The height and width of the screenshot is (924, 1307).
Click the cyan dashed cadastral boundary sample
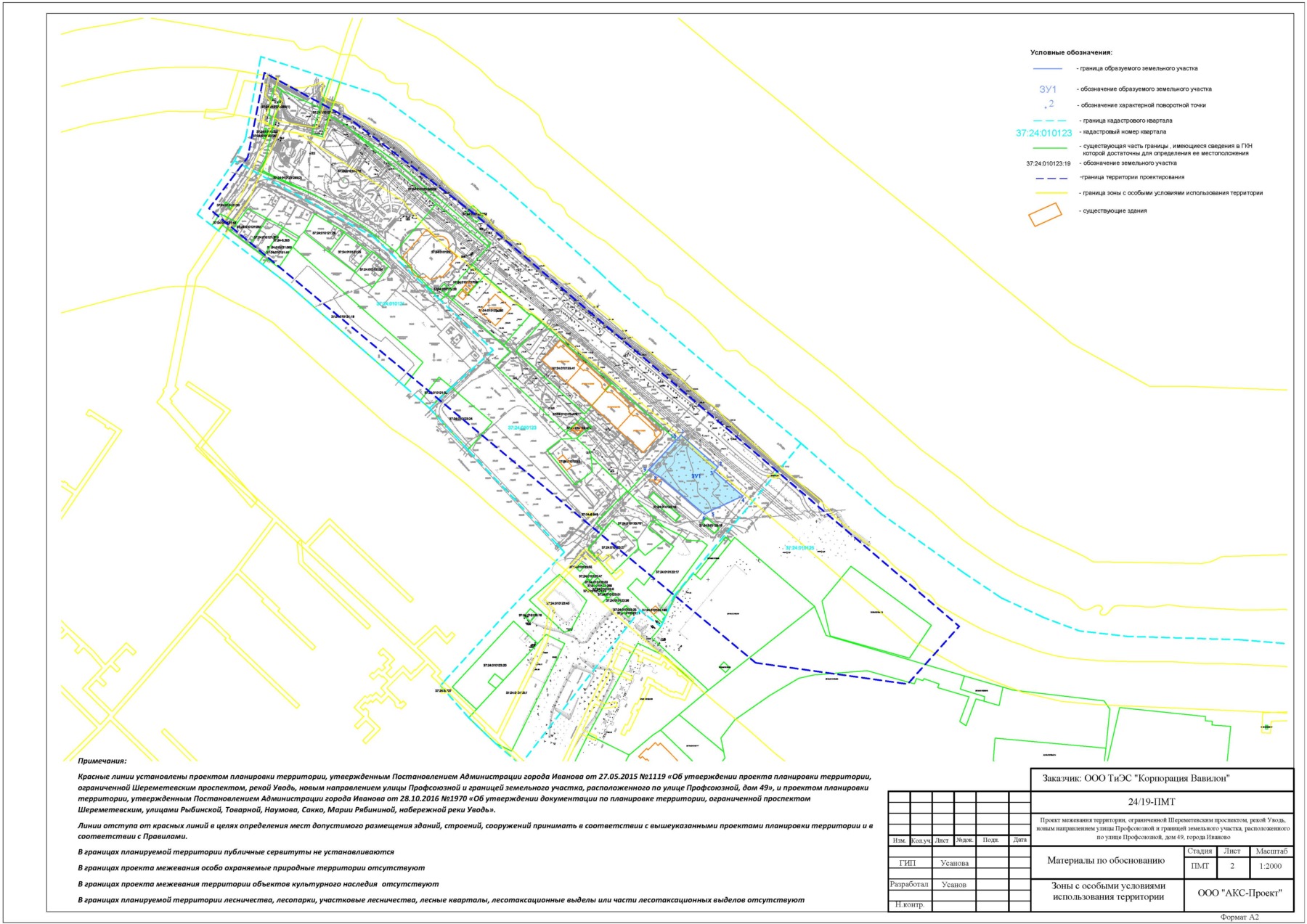click(x=1049, y=121)
